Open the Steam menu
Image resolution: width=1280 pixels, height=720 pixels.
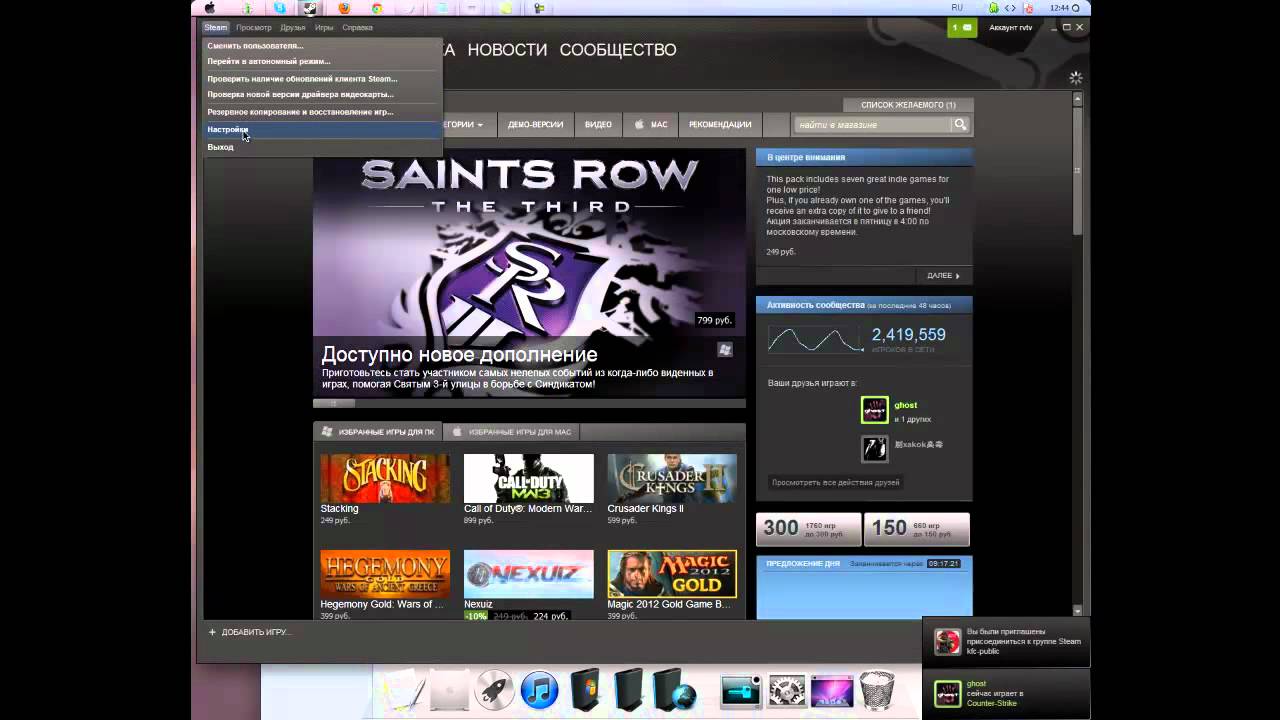[x=216, y=28]
